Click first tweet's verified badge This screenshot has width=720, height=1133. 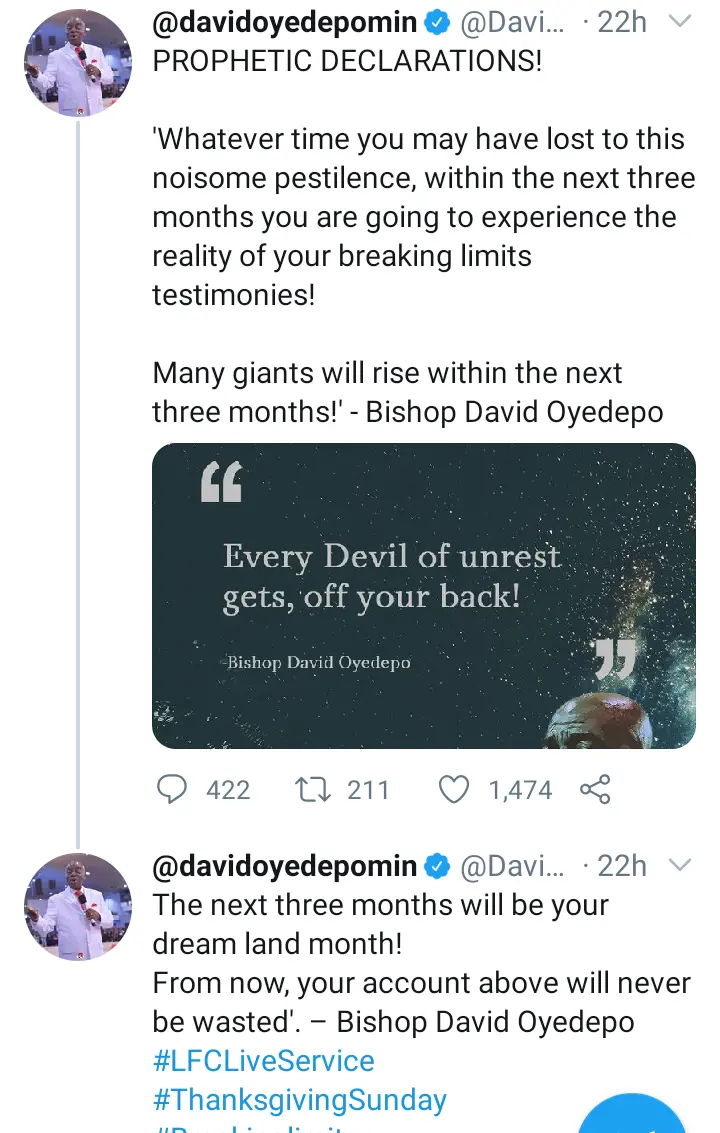[437, 21]
